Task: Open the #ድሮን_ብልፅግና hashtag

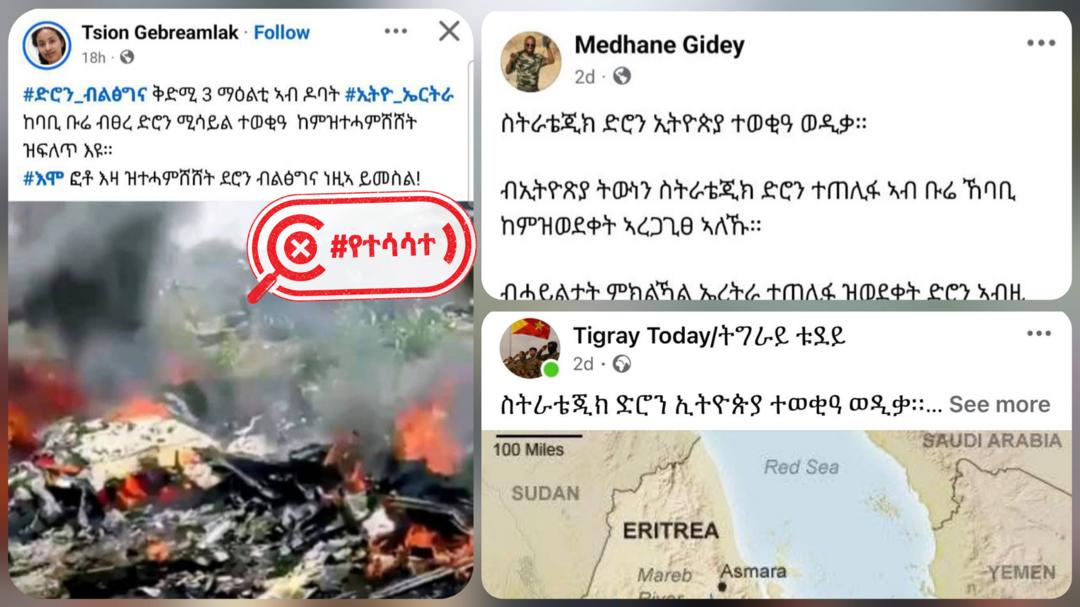Action: point(85,94)
